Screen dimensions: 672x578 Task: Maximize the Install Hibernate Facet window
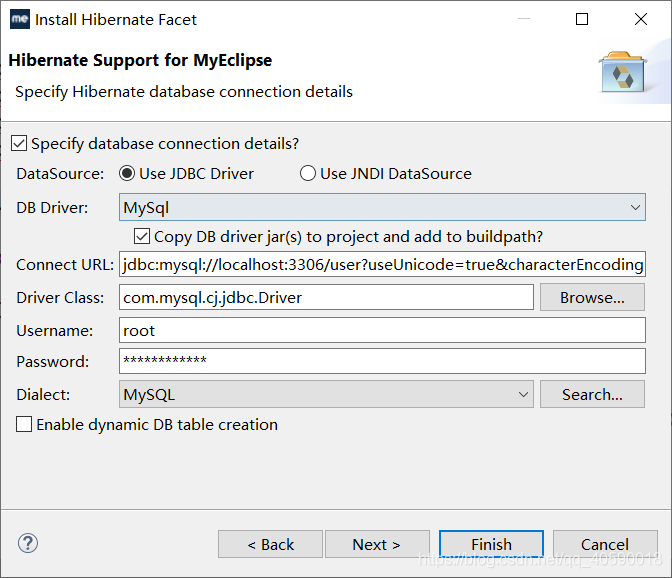tap(582, 19)
